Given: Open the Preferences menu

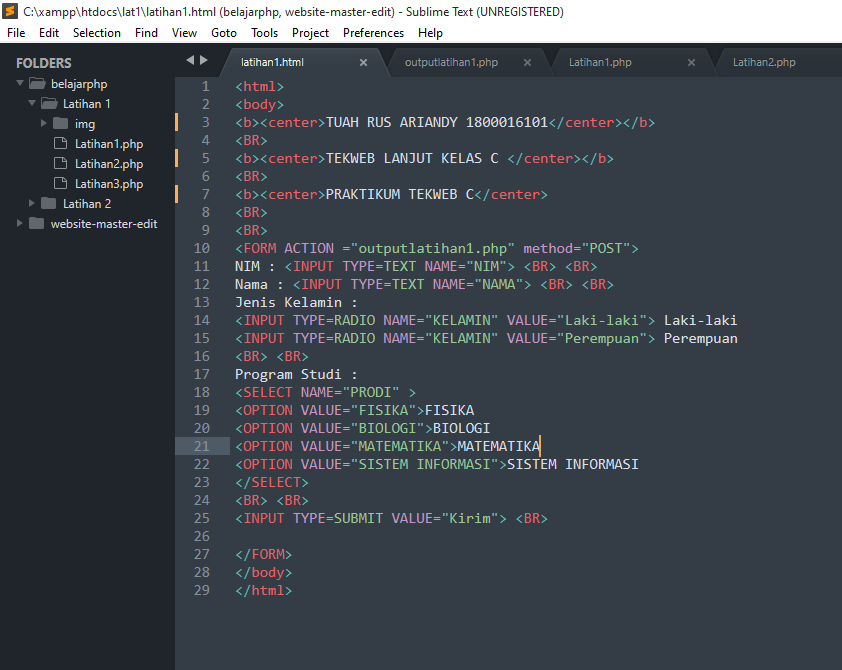Looking at the screenshot, I should click(373, 33).
